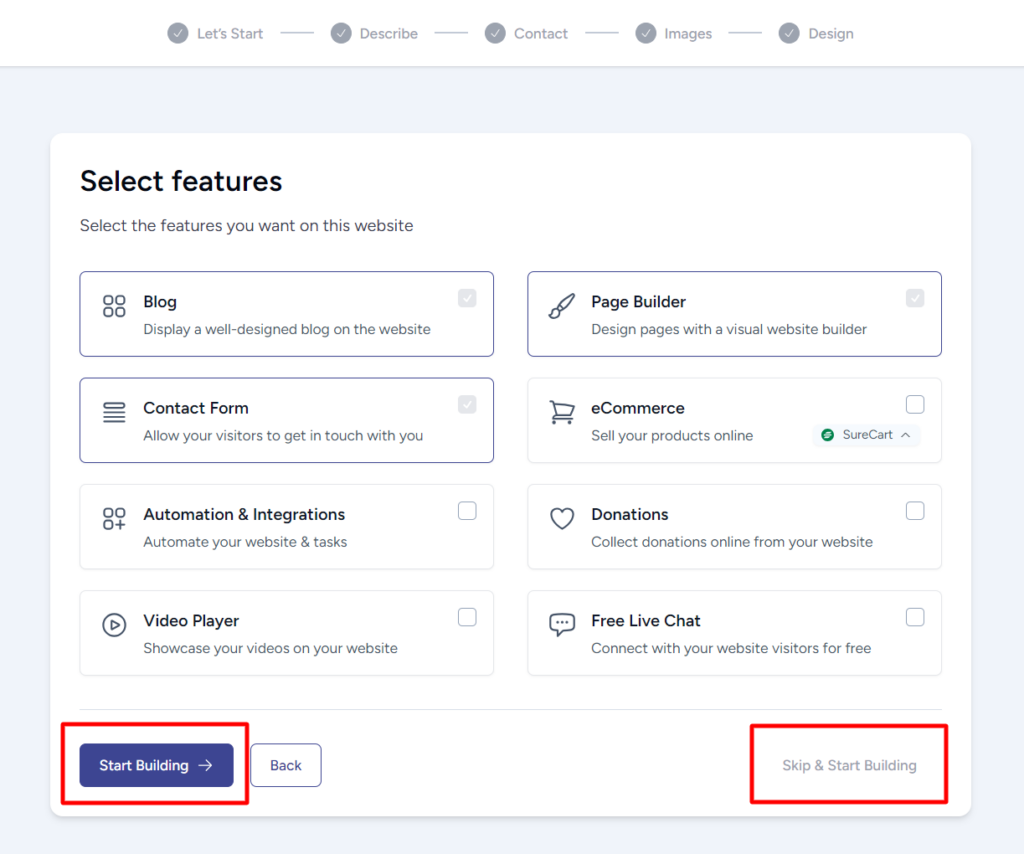Switch to the Design step

[x=816, y=33]
